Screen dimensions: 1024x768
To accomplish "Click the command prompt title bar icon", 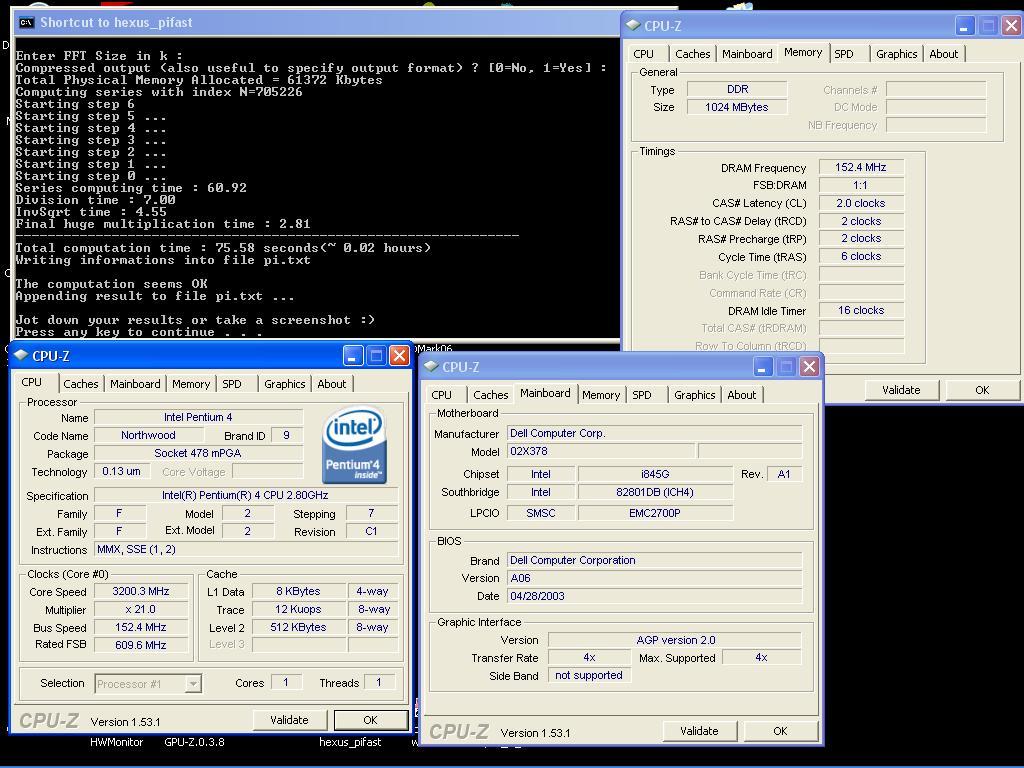I will point(26,23).
